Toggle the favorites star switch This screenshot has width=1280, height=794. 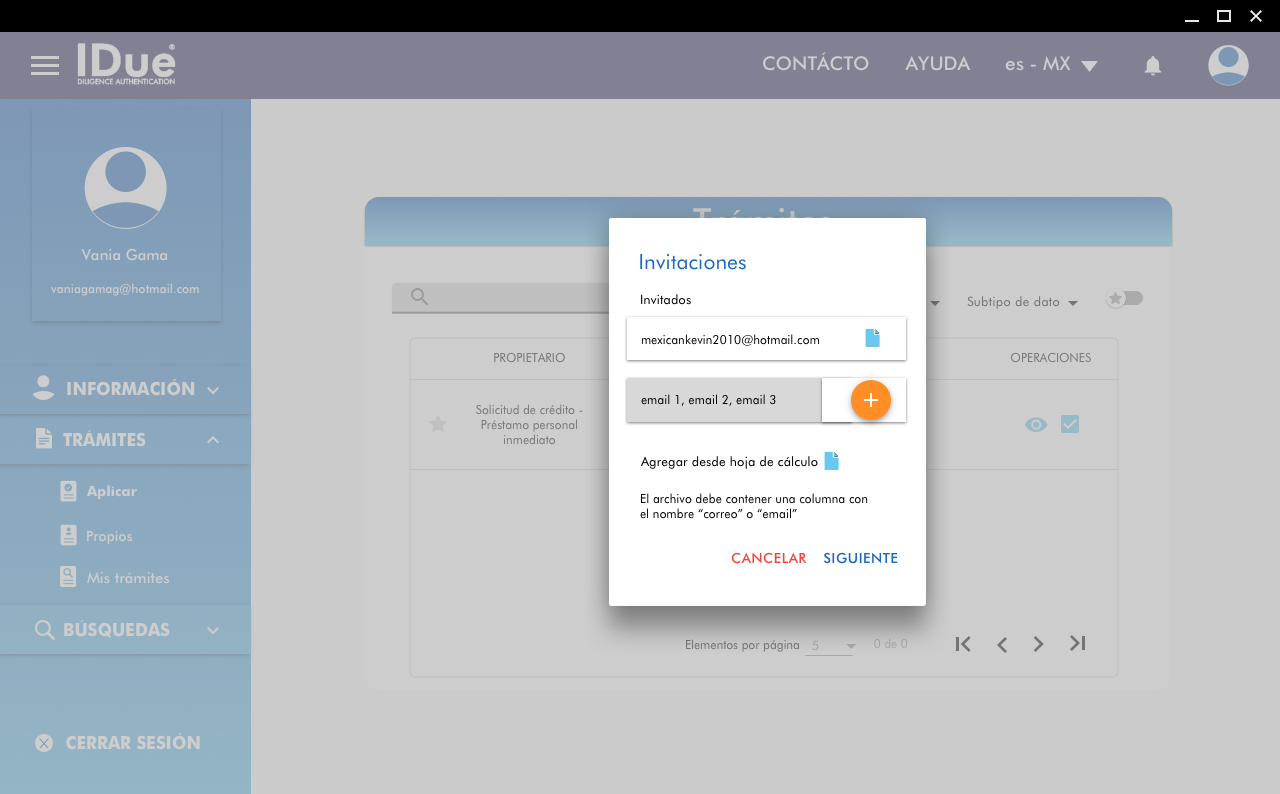1124,299
